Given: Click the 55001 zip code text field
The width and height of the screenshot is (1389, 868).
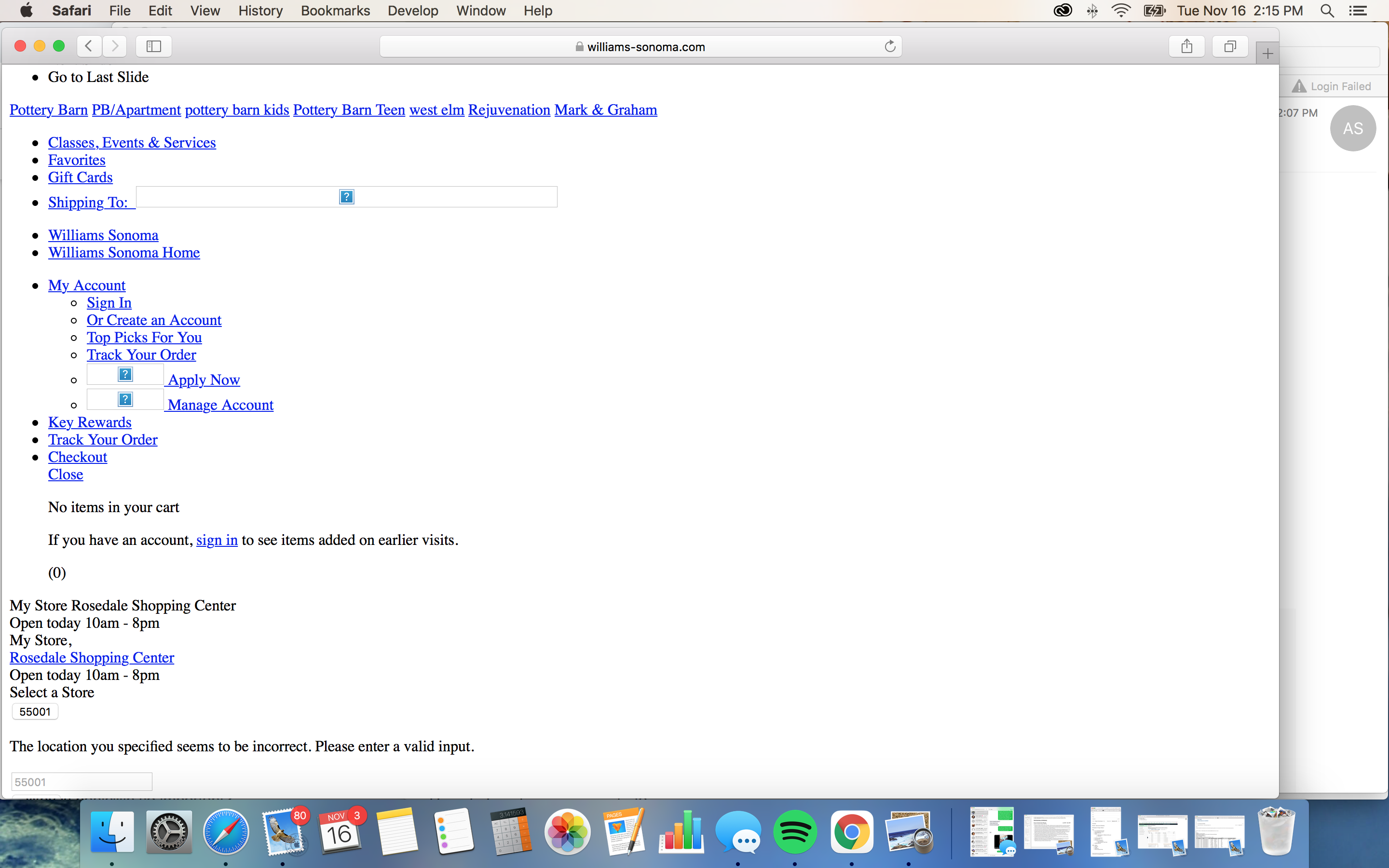Looking at the screenshot, I should [x=82, y=782].
